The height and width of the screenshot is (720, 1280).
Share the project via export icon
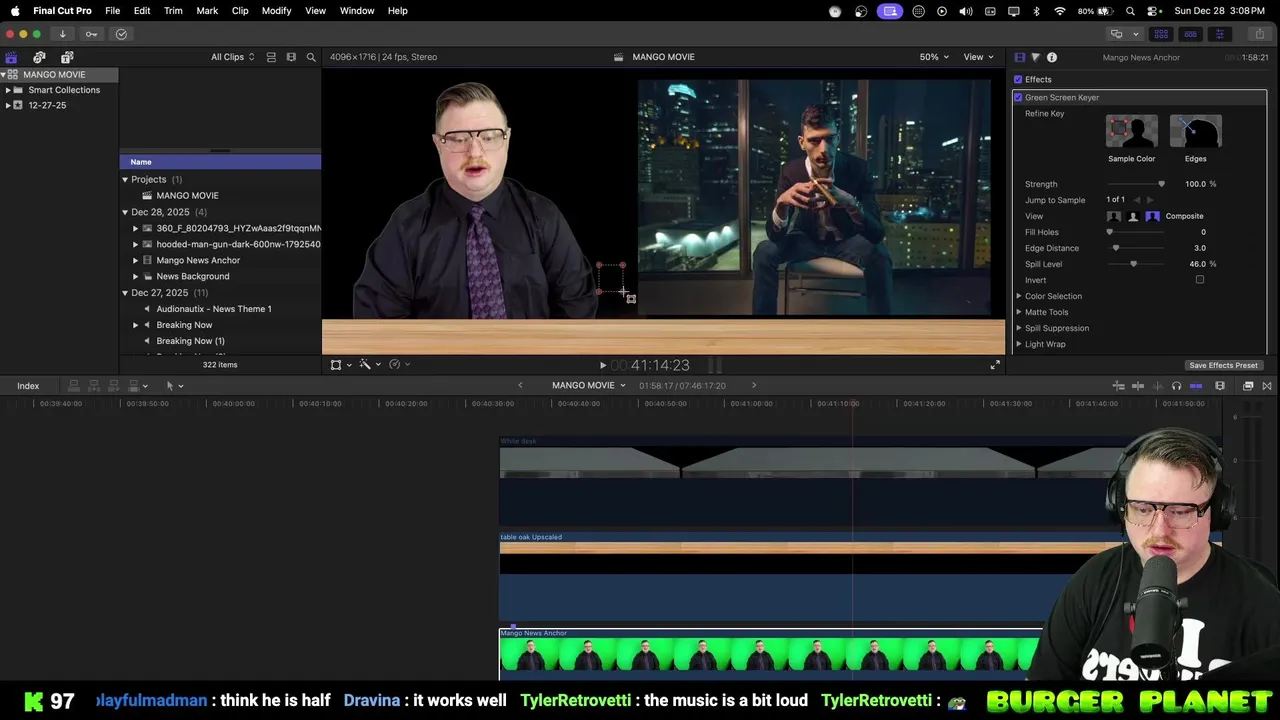point(1259,34)
